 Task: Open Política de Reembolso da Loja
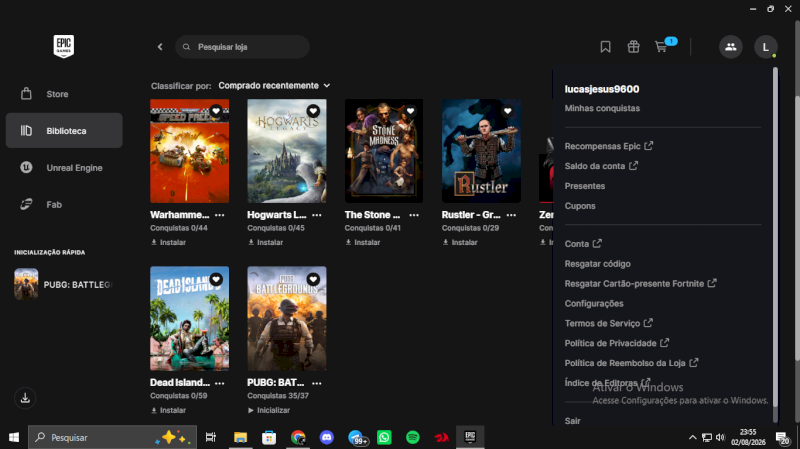(631, 363)
